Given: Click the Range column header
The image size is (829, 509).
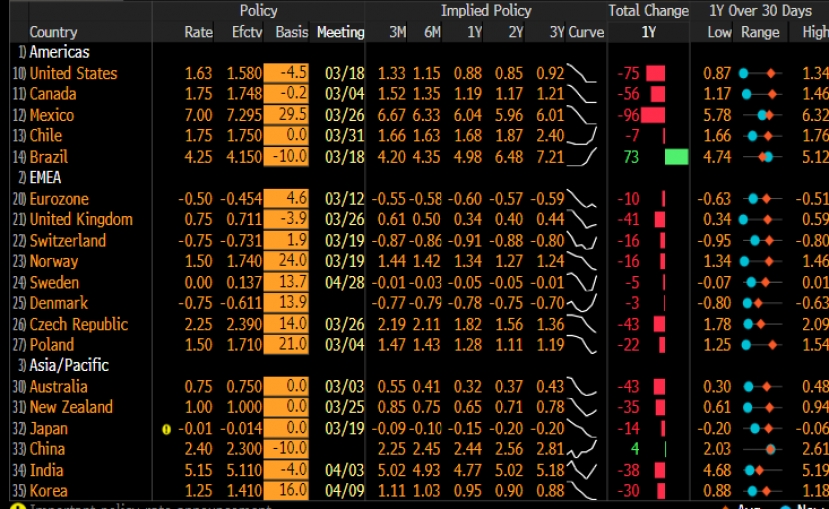Looking at the screenshot, I should point(760,32).
